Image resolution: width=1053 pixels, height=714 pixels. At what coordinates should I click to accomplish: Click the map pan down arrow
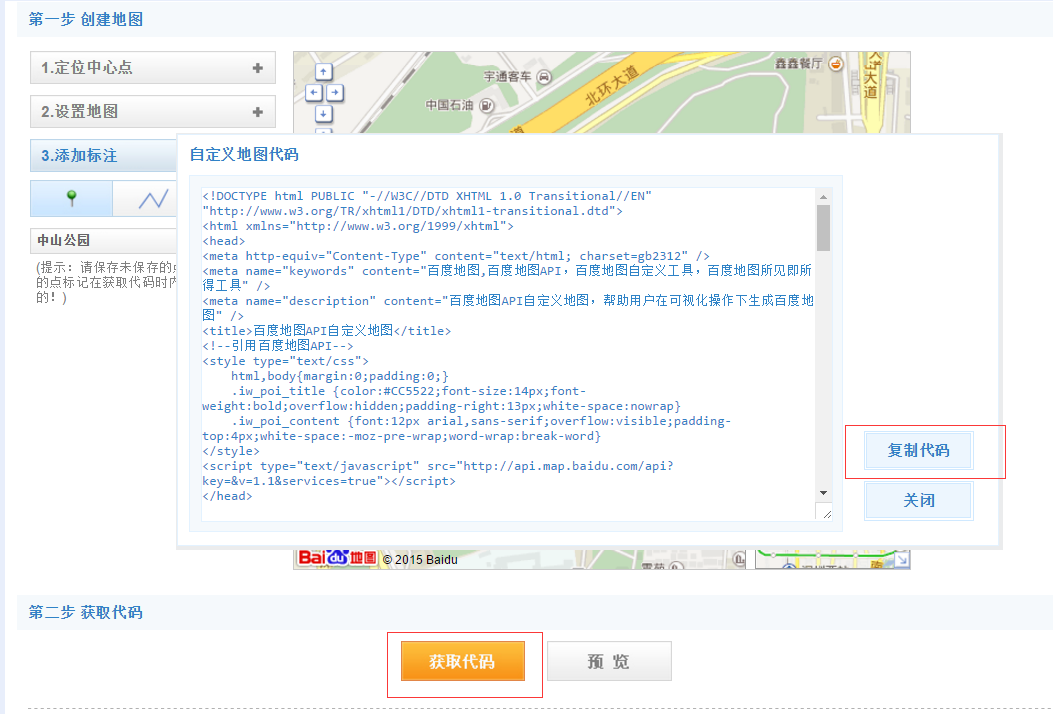point(324,114)
